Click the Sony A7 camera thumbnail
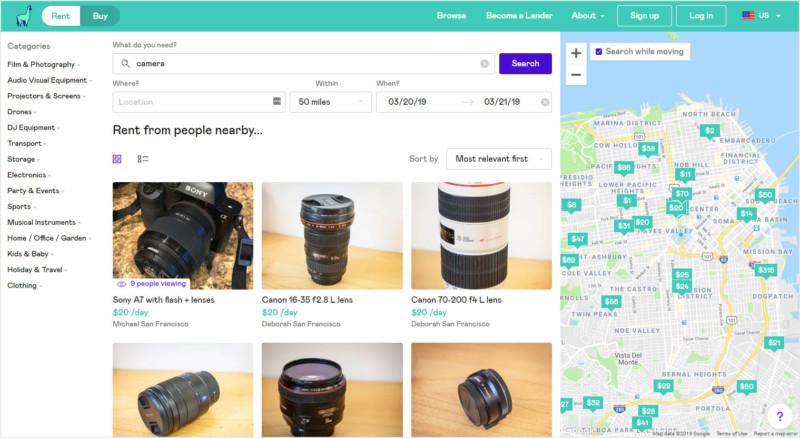 pos(183,236)
